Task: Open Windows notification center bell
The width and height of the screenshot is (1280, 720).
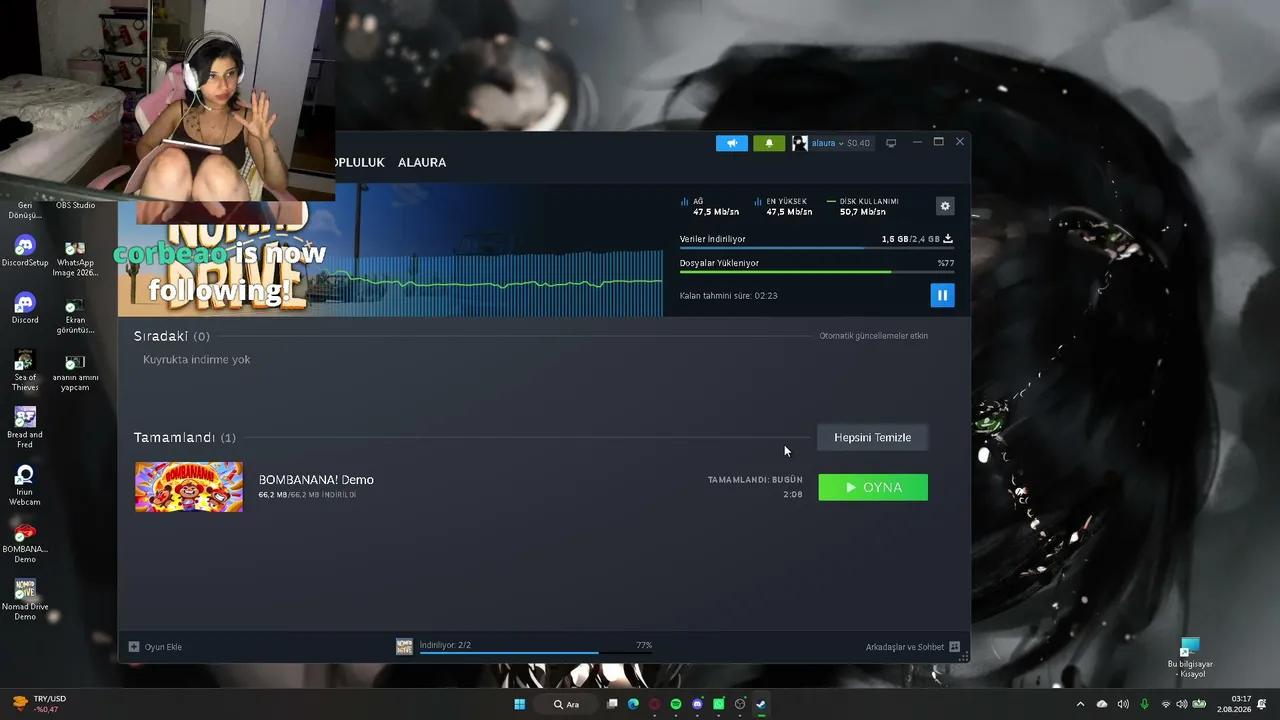Action: pos(1262,704)
